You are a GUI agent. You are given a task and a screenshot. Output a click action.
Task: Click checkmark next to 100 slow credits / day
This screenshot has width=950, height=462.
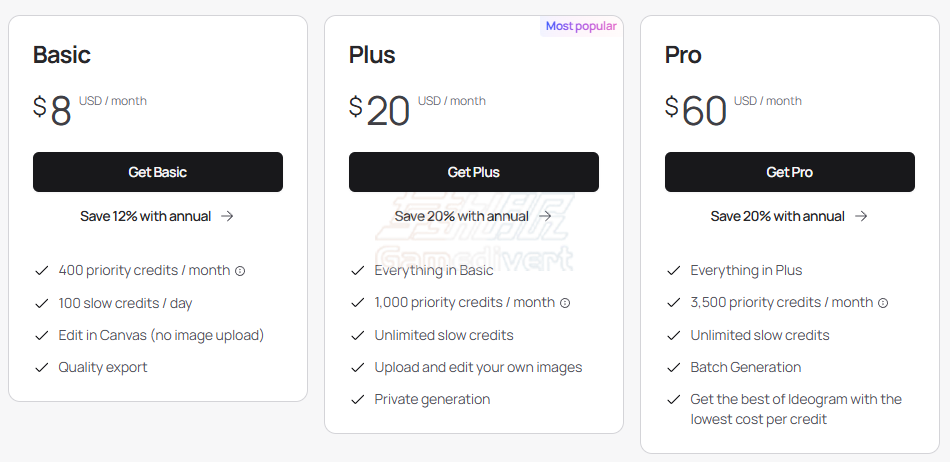tap(41, 303)
